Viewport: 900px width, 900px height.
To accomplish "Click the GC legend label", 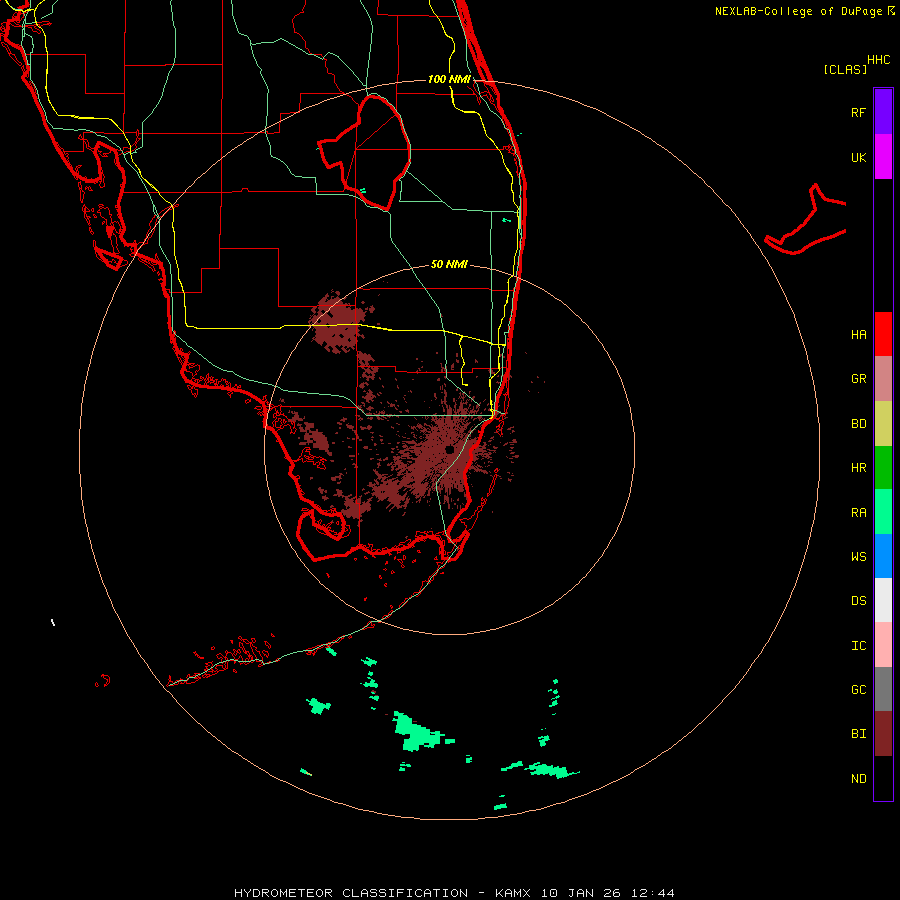I will tap(858, 690).
